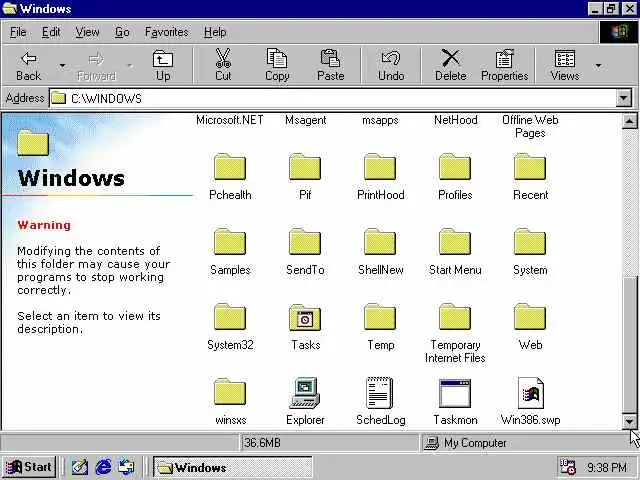Screen dimensions: 640x480
Task: Go back with the Back toolbar button
Action: [x=29, y=65]
